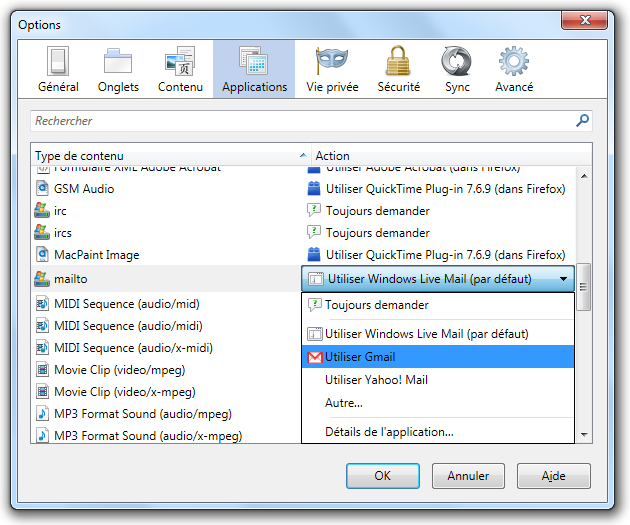The width and height of the screenshot is (630, 525).
Task: Click question bubble icon in dropdown list
Action: (x=315, y=304)
